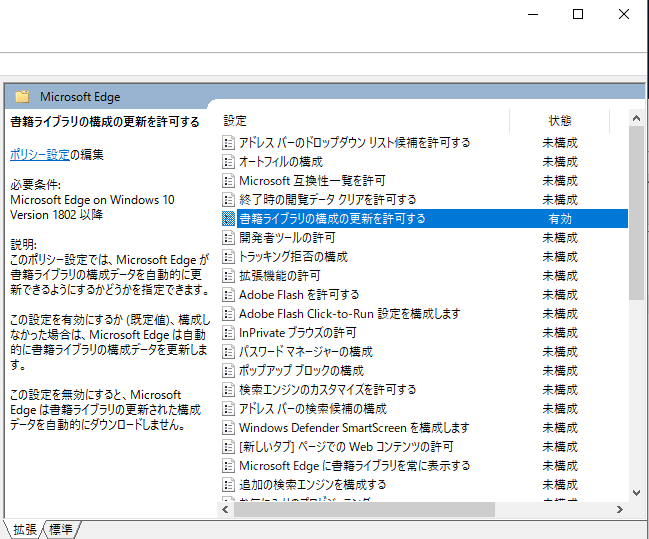Select 終了時の閲覧データ クリアを許可する setting

pos(328,200)
